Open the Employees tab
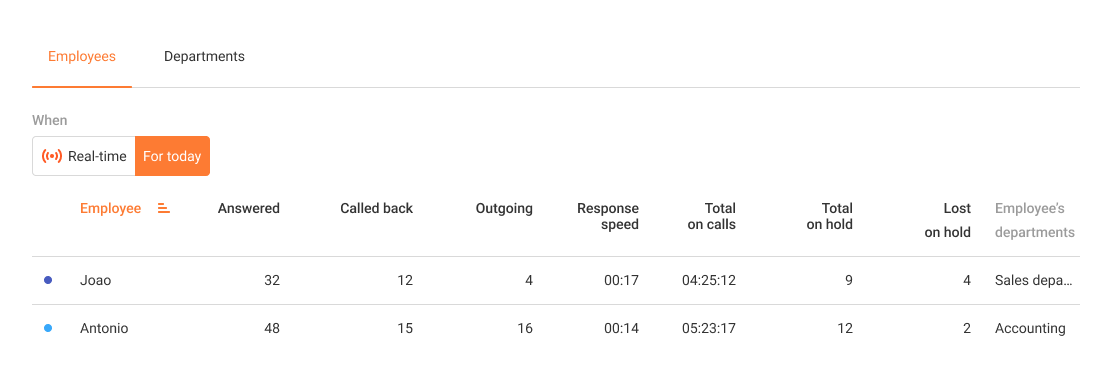1112x379 pixels. [82, 57]
